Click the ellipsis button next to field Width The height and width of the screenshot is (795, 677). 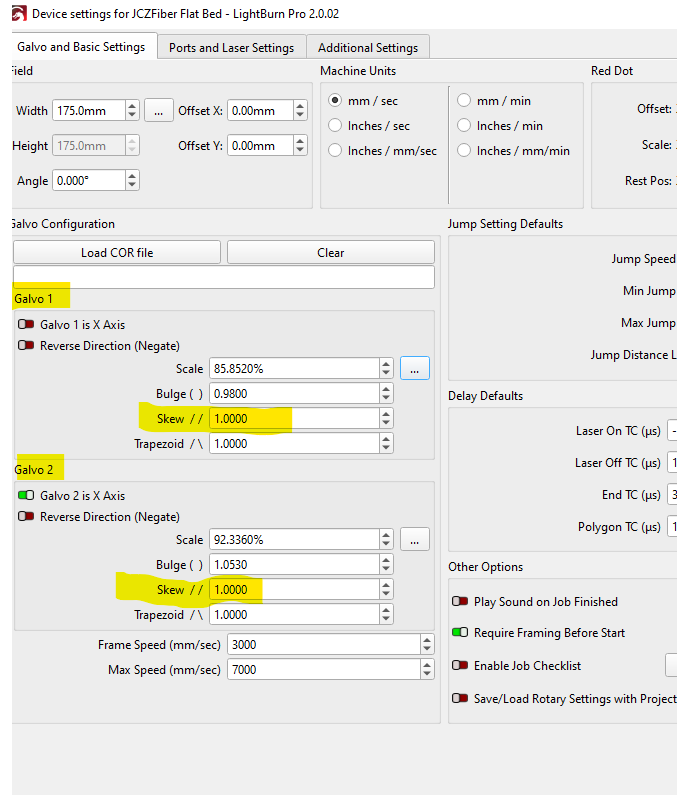click(158, 110)
